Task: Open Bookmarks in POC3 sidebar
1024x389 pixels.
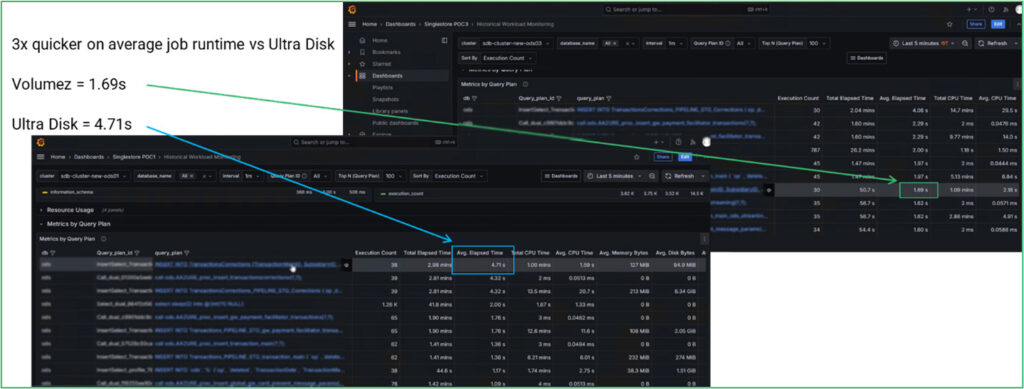Action: [x=386, y=52]
